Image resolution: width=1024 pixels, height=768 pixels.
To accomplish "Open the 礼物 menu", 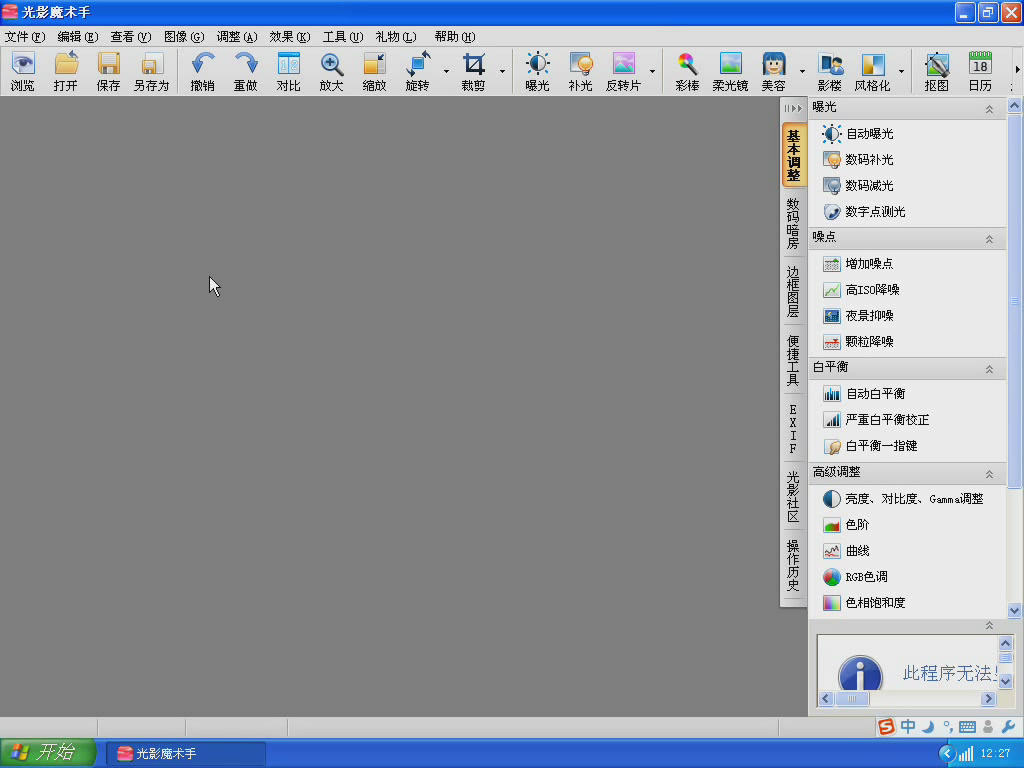I will tap(396, 37).
